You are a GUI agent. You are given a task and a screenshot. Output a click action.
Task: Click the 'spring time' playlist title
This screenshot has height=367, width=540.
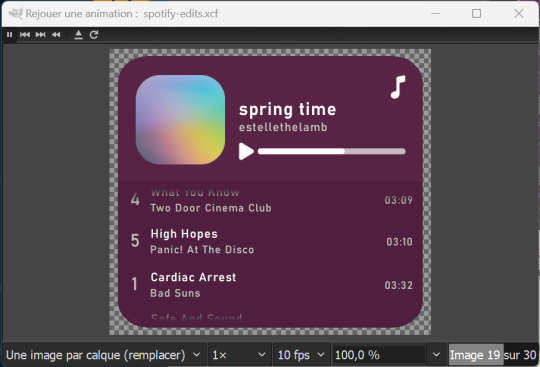coord(288,110)
